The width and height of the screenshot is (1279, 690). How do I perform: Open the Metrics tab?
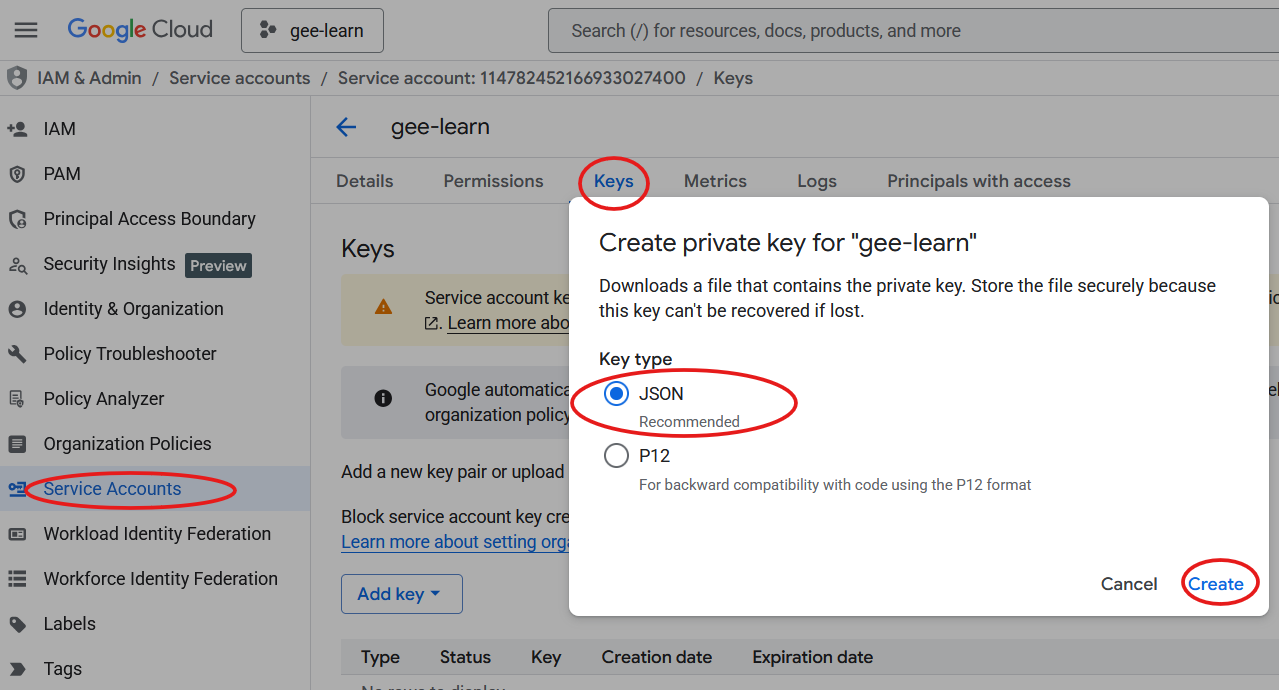click(x=714, y=181)
